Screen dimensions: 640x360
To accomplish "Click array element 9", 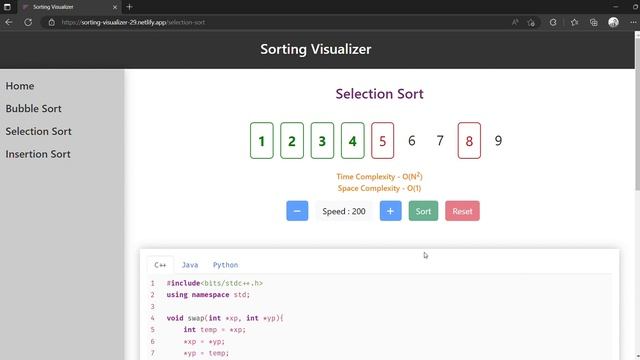I will click(x=498, y=141).
